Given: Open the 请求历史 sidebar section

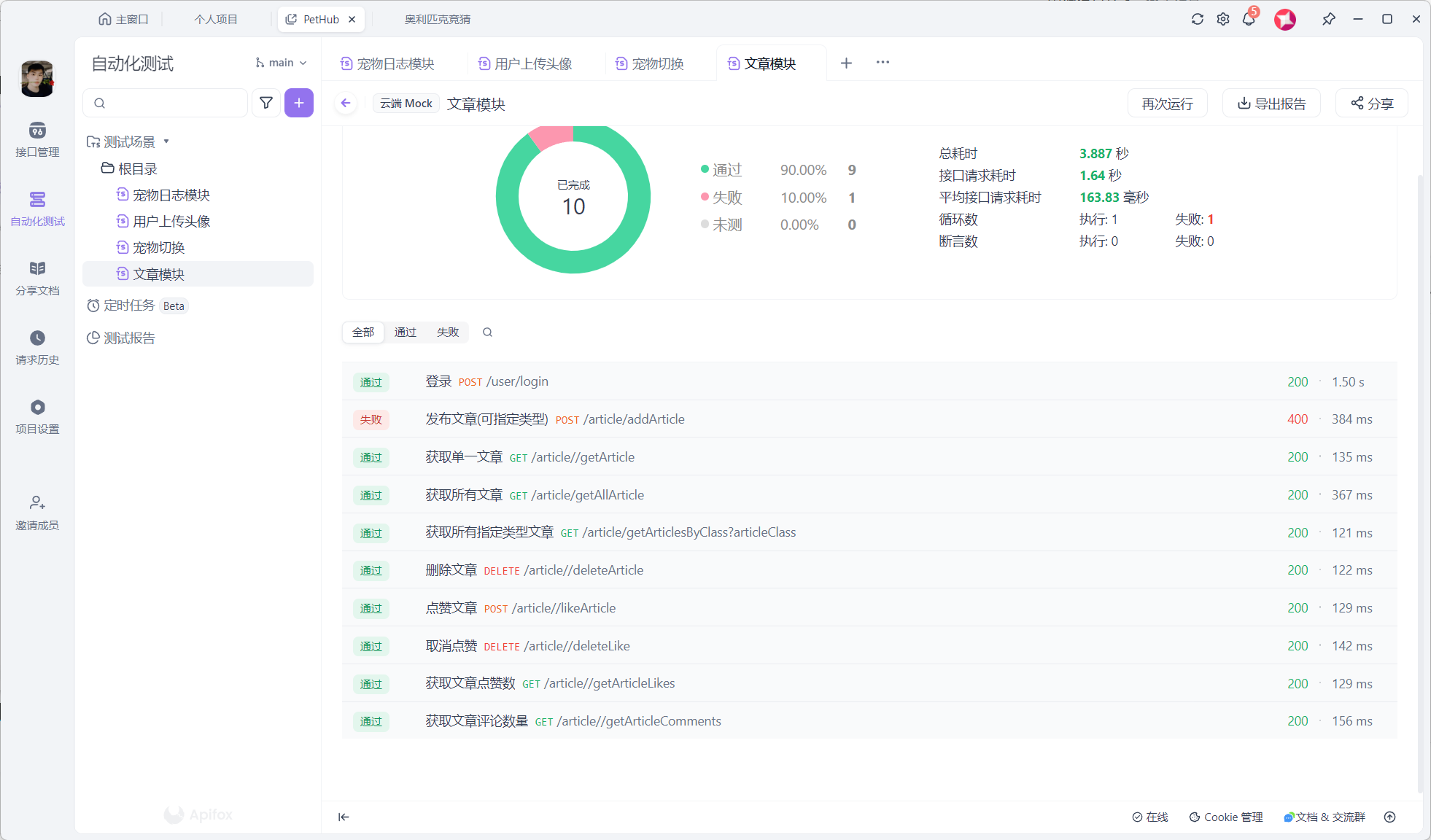Looking at the screenshot, I should (x=37, y=347).
